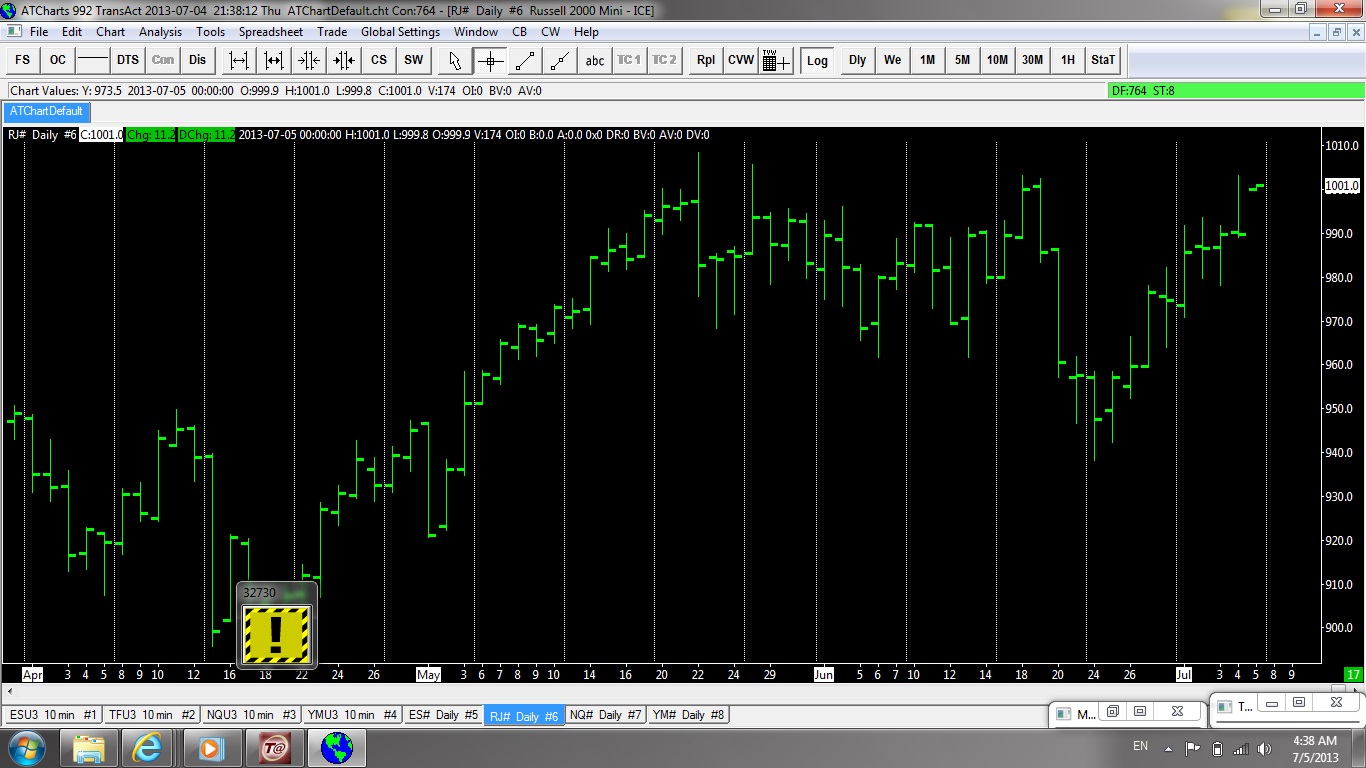Open the Chart menu
The image size is (1366, 768).
pos(111,32)
